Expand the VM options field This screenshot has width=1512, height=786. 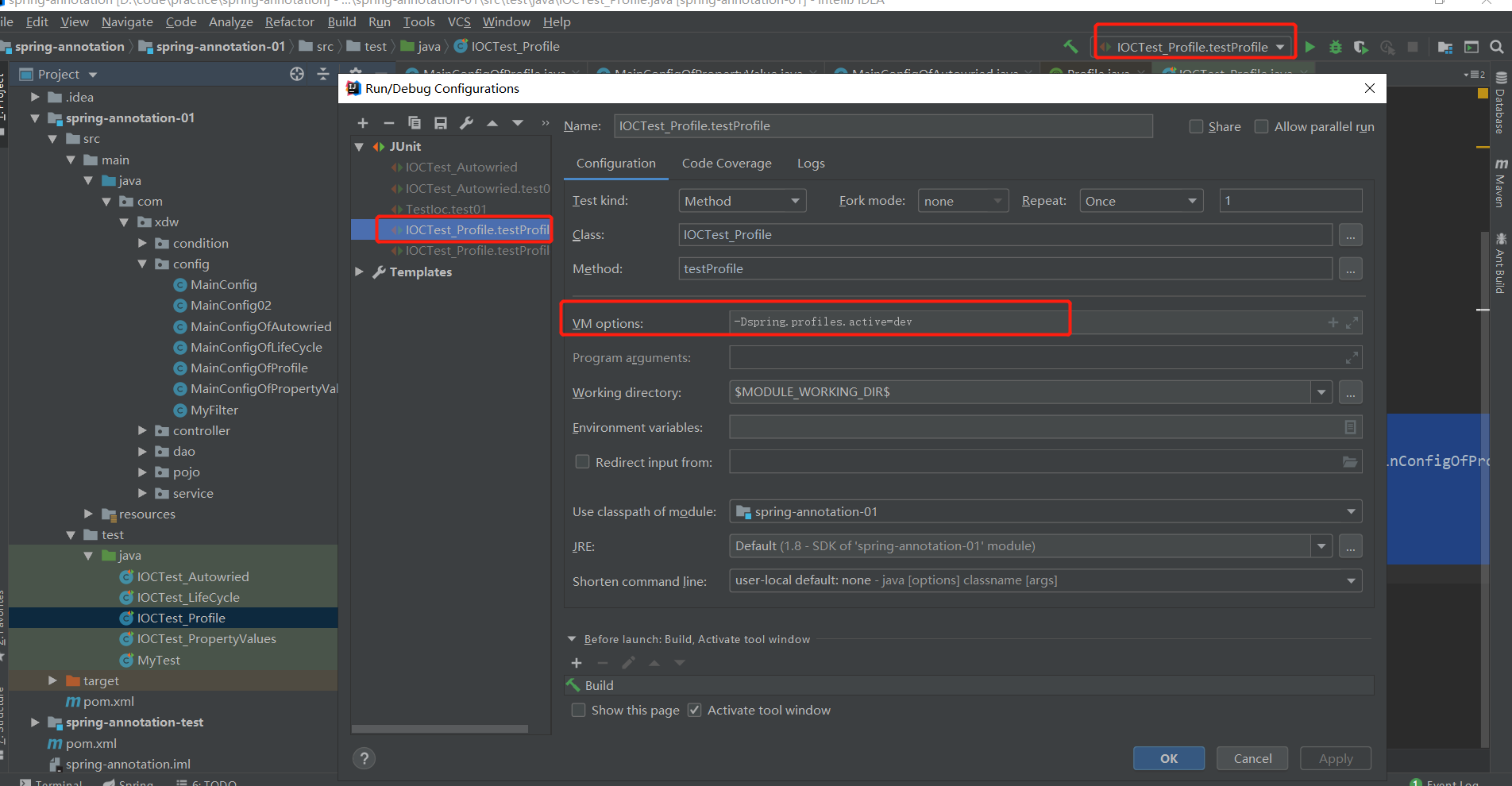click(1352, 322)
